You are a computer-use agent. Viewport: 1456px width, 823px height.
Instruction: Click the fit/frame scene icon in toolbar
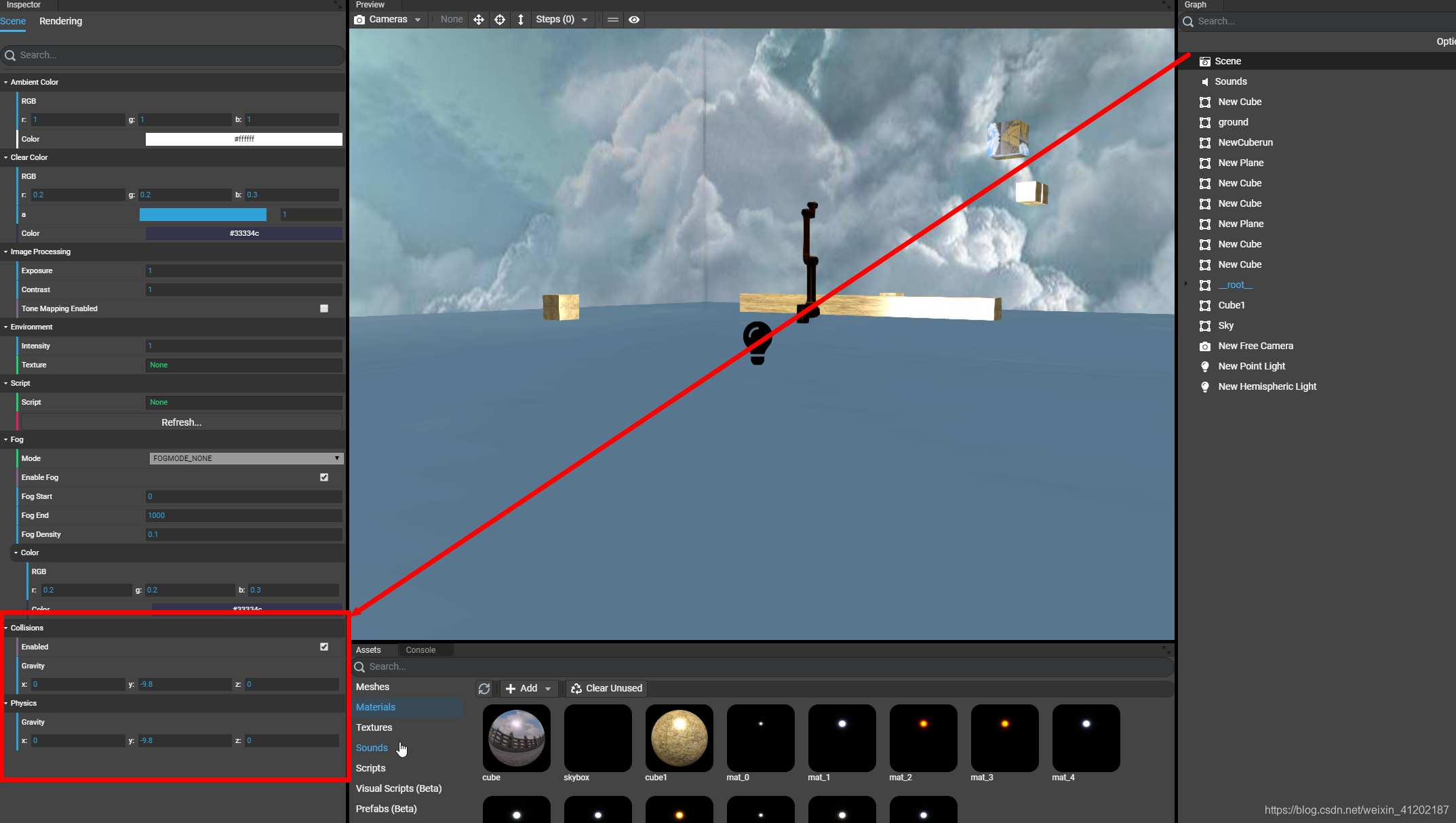tap(500, 19)
